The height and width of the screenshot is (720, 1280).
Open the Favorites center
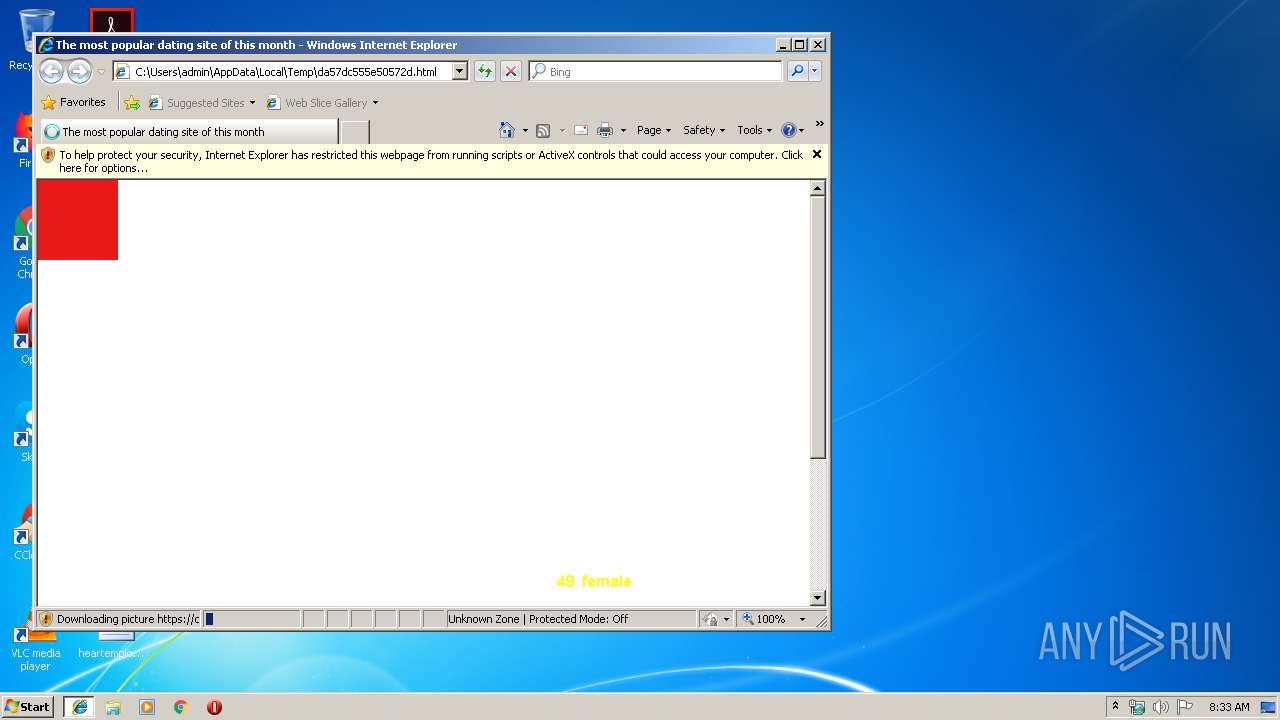(x=73, y=102)
